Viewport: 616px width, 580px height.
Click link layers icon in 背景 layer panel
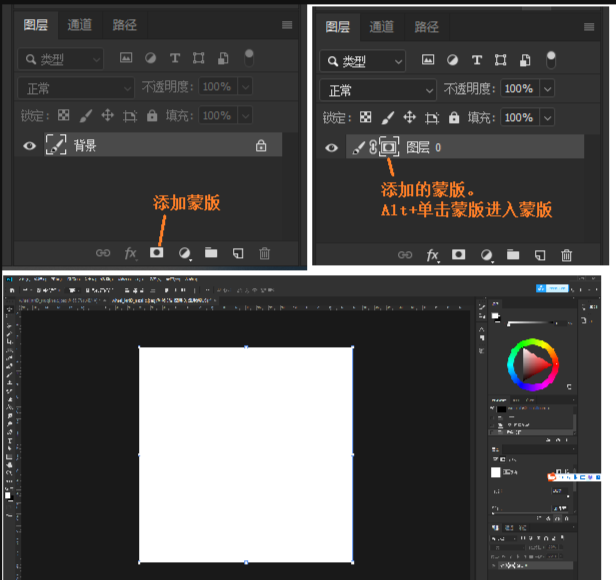(x=103, y=253)
